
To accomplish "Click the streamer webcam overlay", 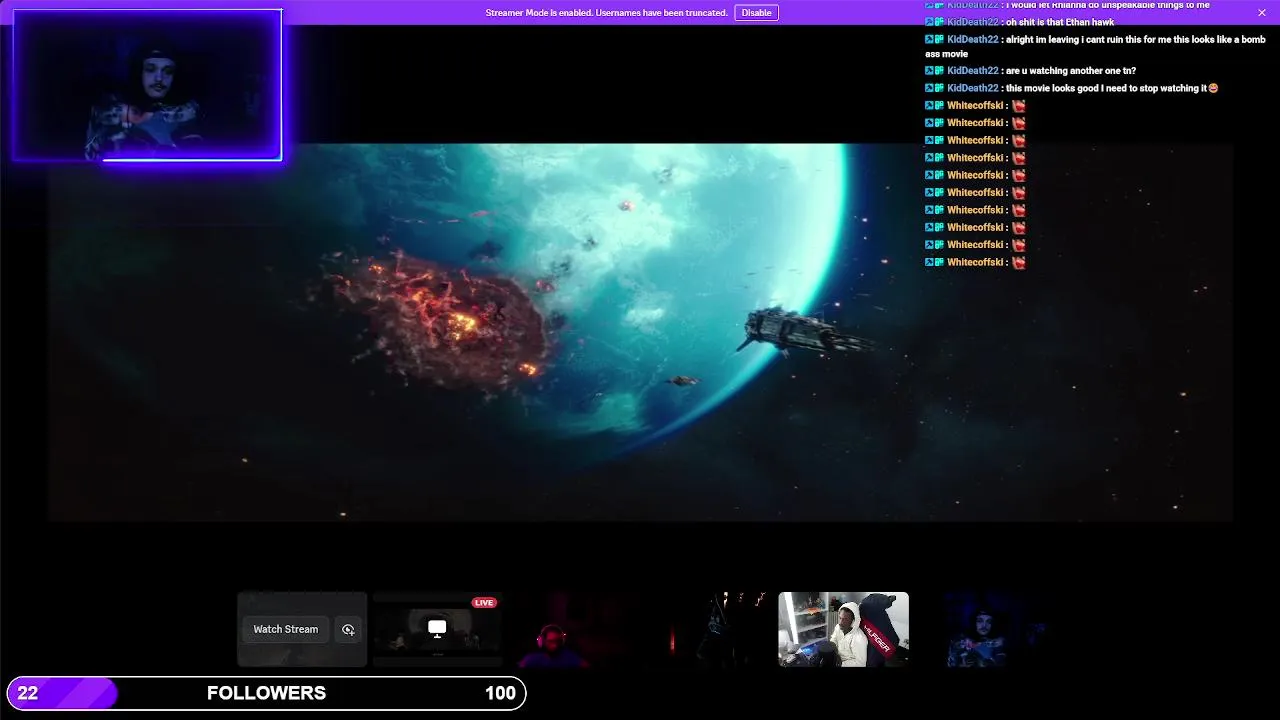I will tap(147, 85).
